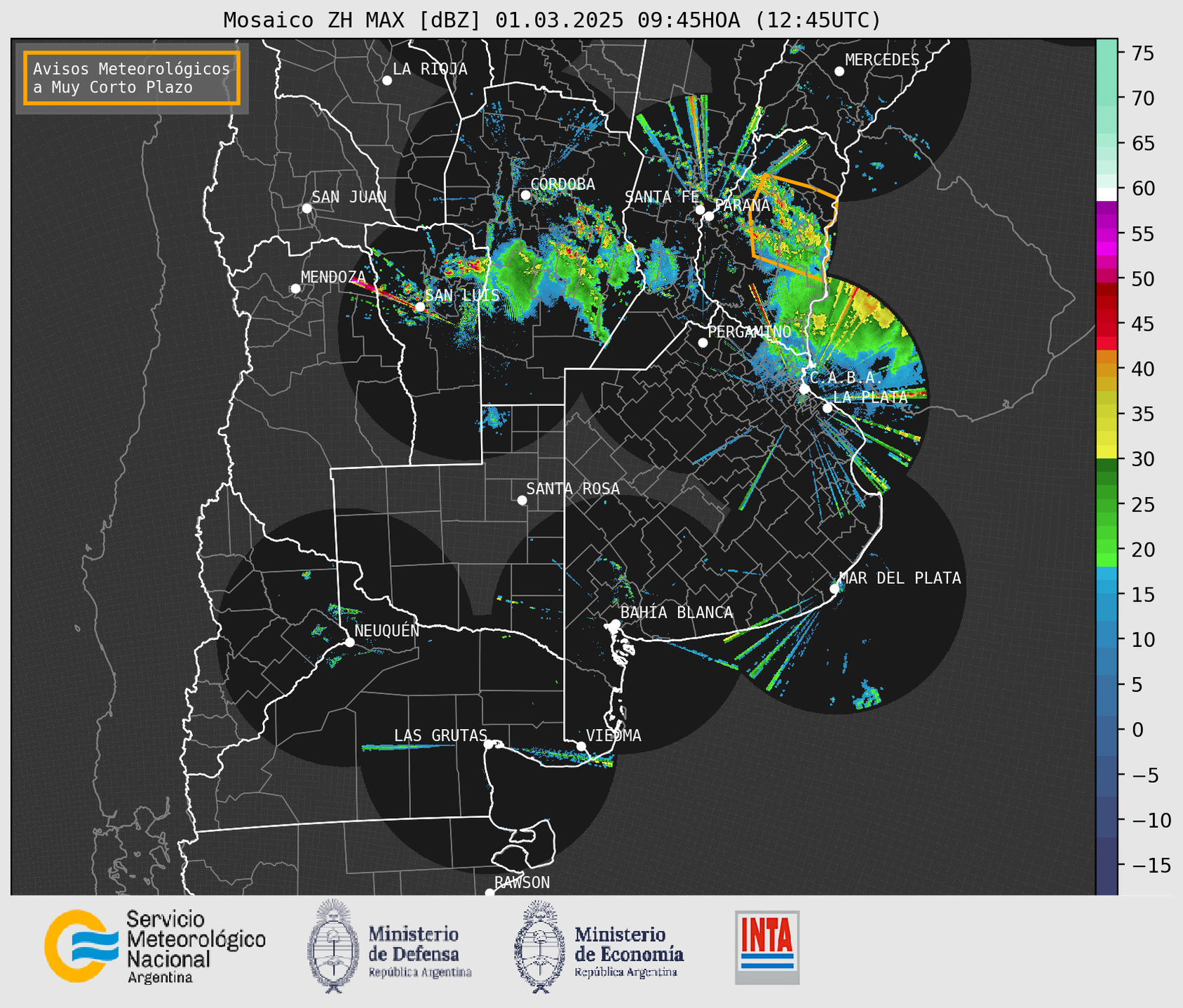This screenshot has width=1183, height=1008.
Task: Click the MERCEDES city label
Action: point(882,60)
